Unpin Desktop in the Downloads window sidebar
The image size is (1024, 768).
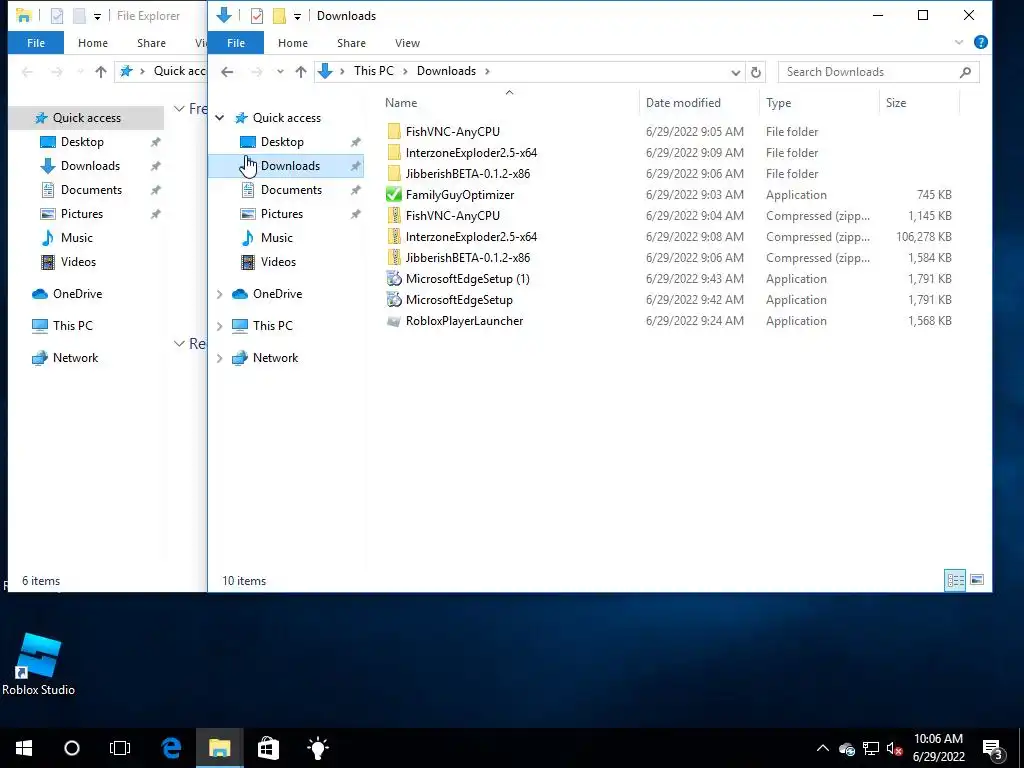coord(355,142)
